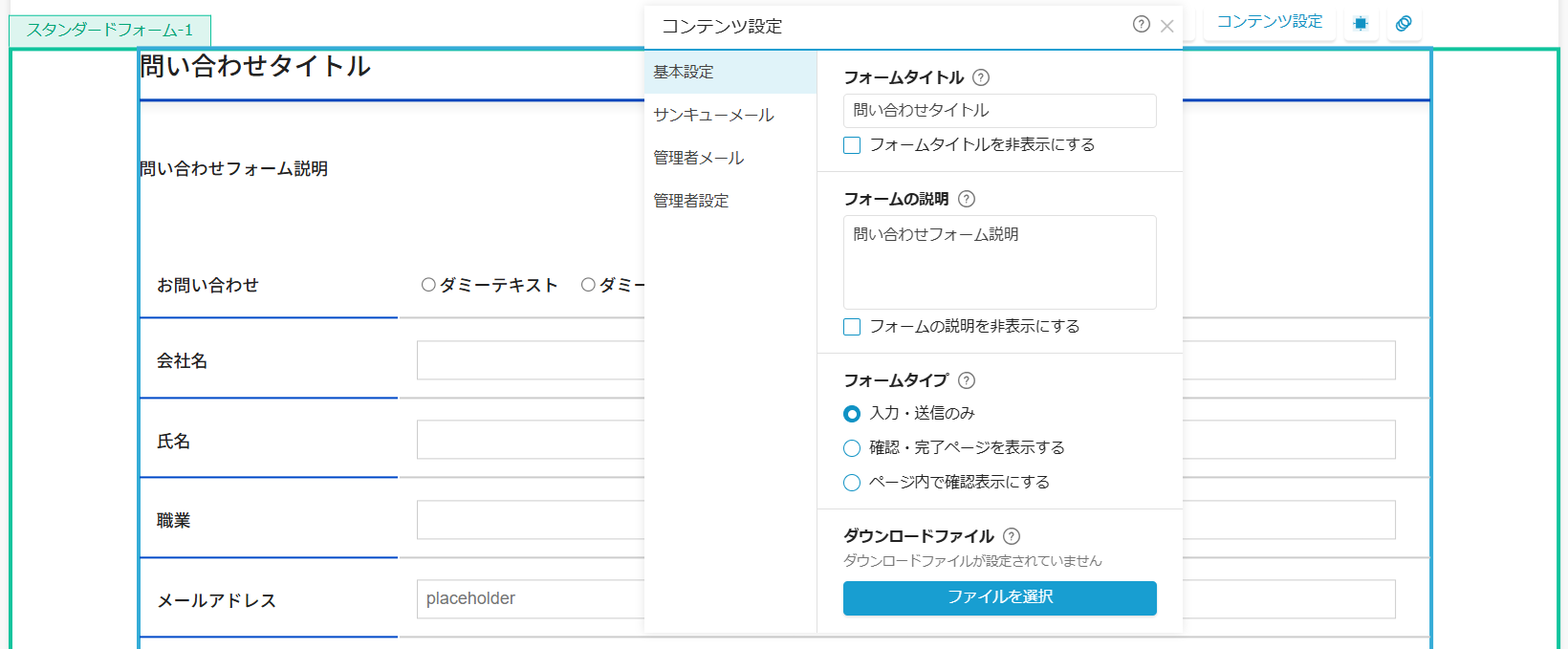Screen dimensions: 1568x649
Task: Go to 管理者設定 in the sidebar
Action: point(690,201)
